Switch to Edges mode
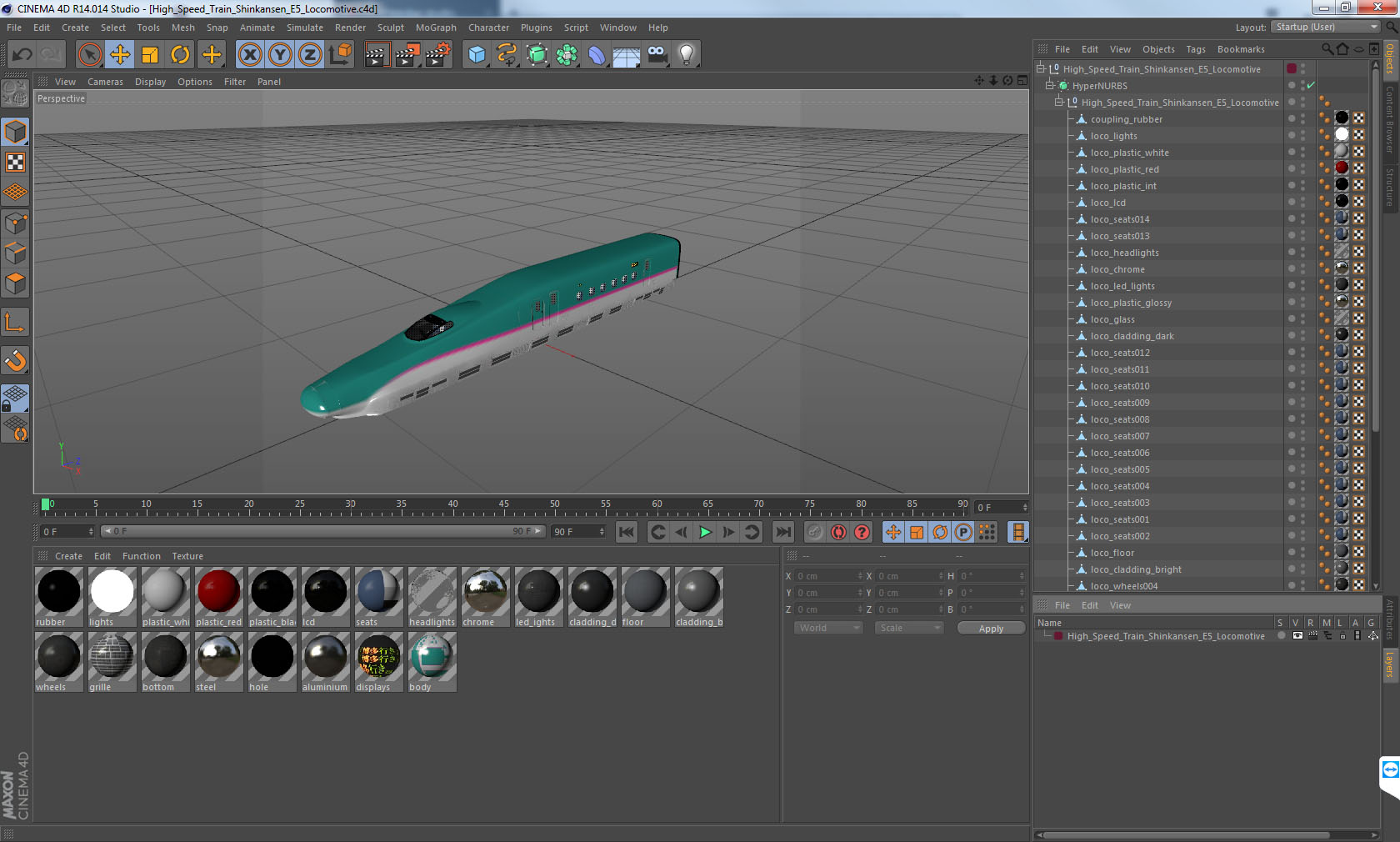This screenshot has height=842, width=1400. [x=15, y=253]
